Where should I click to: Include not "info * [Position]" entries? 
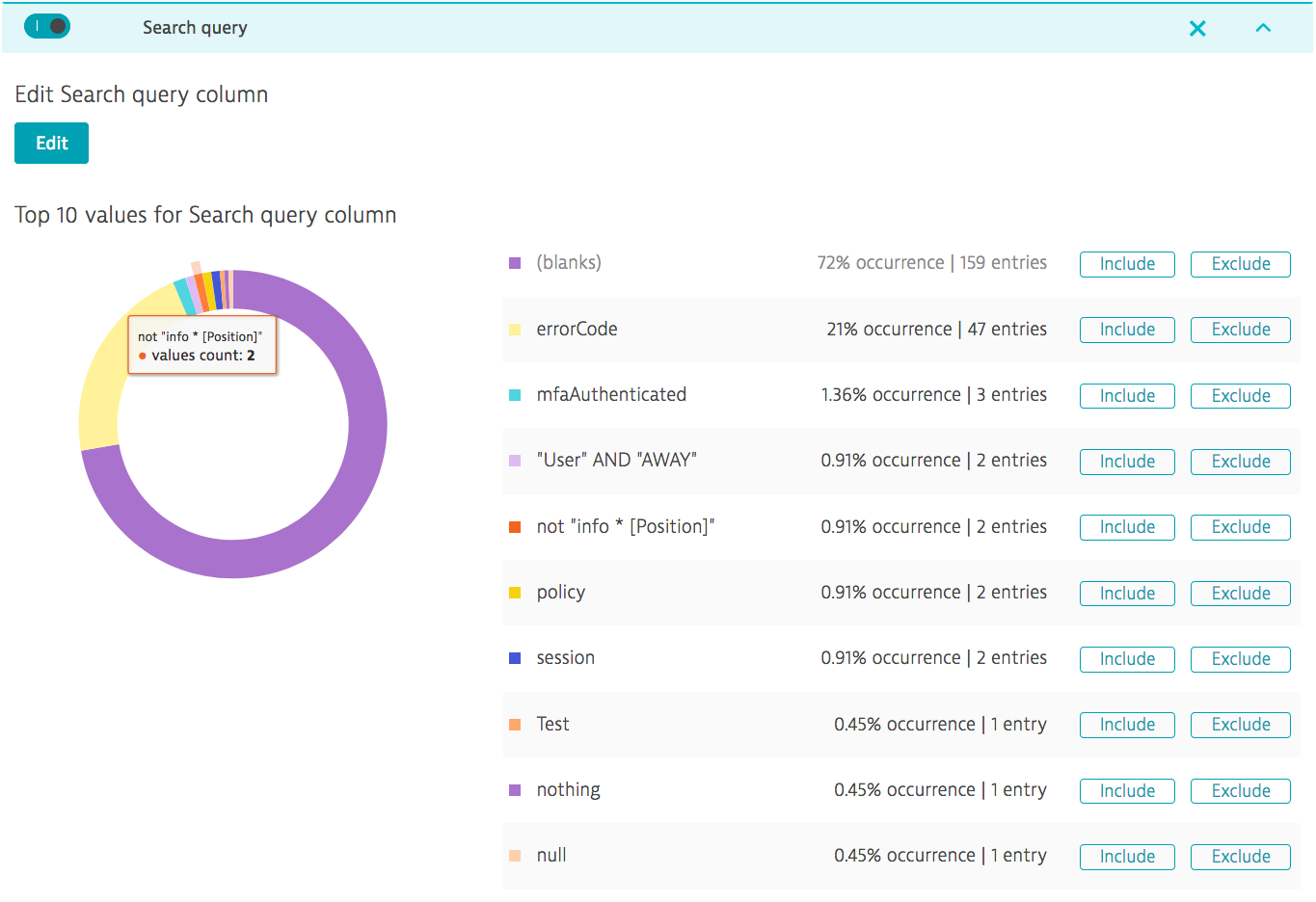(1127, 527)
